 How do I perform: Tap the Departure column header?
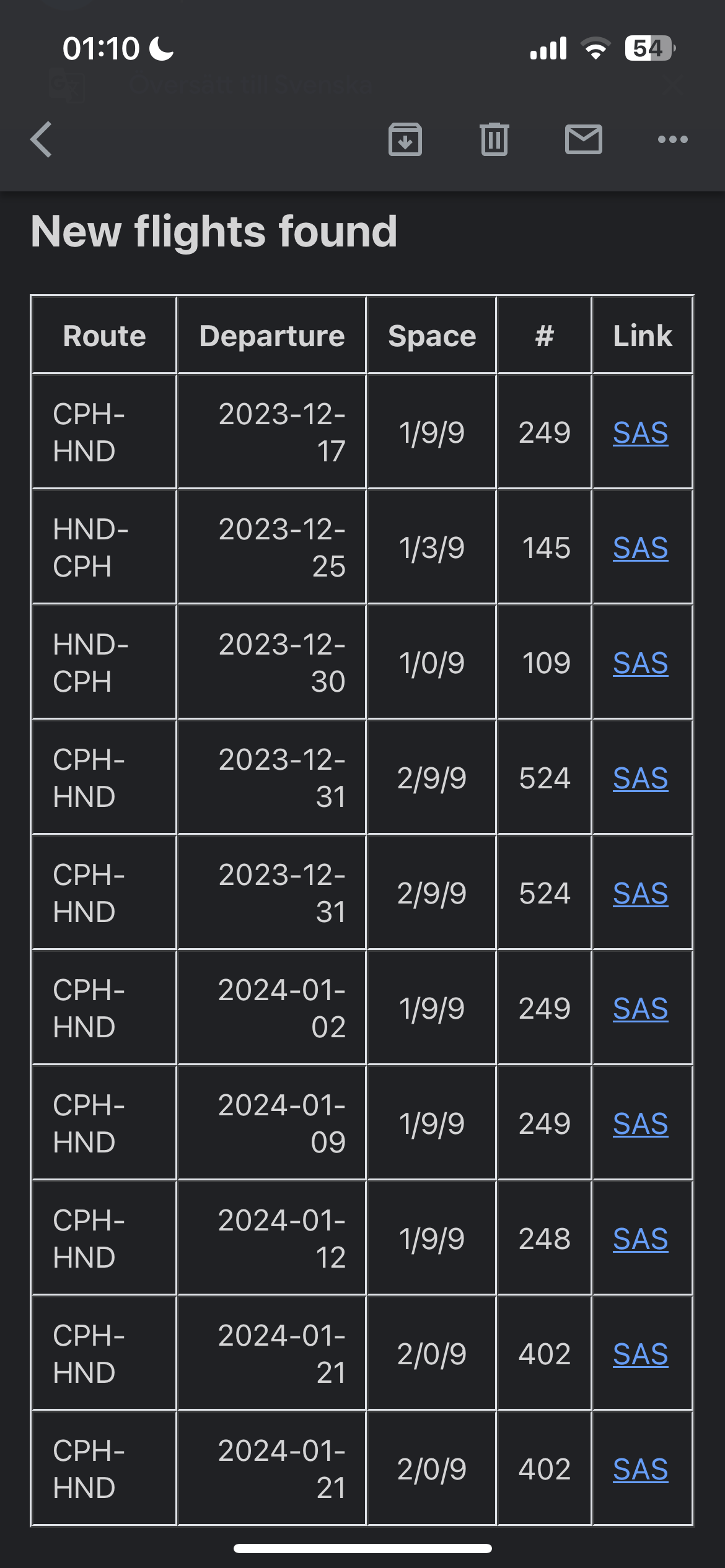click(271, 336)
